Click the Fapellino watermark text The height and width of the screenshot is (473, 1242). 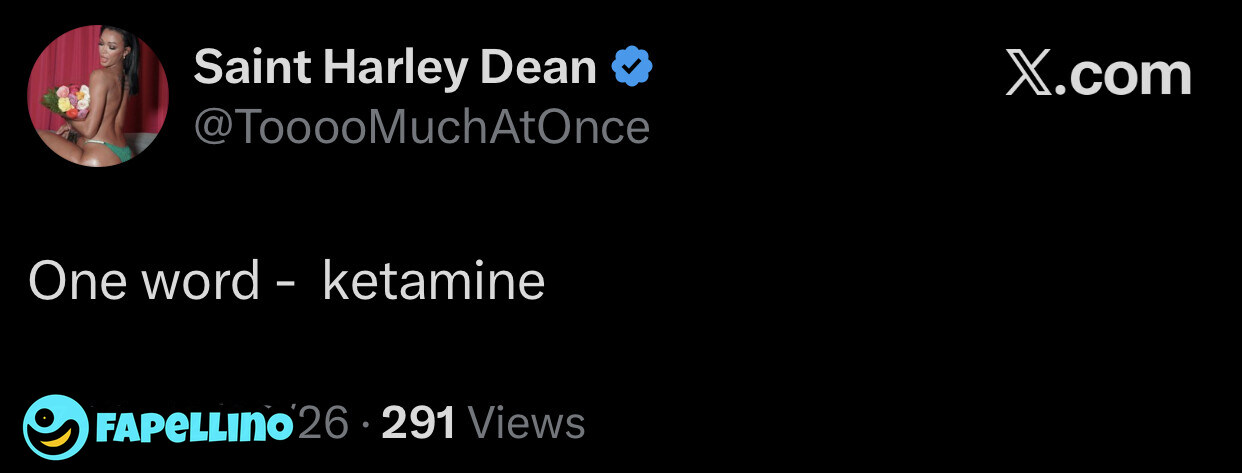196,426
